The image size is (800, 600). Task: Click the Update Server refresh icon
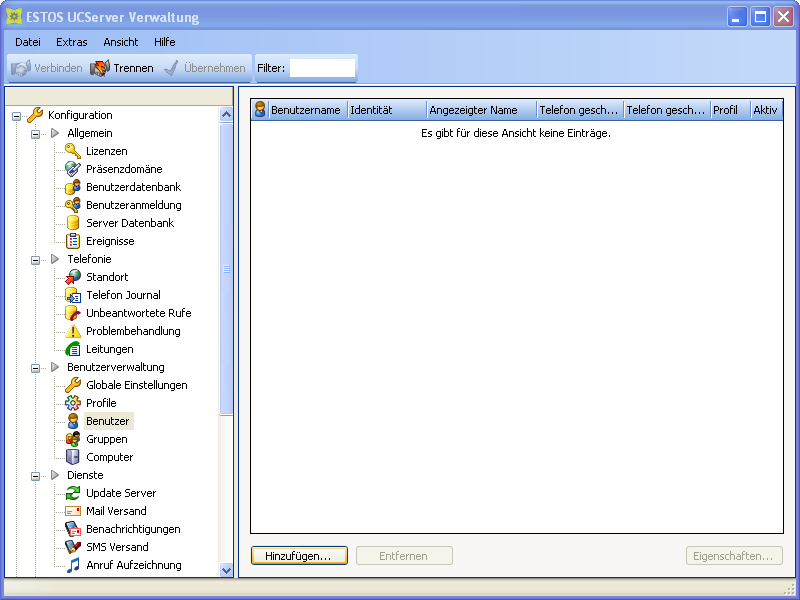coord(73,493)
